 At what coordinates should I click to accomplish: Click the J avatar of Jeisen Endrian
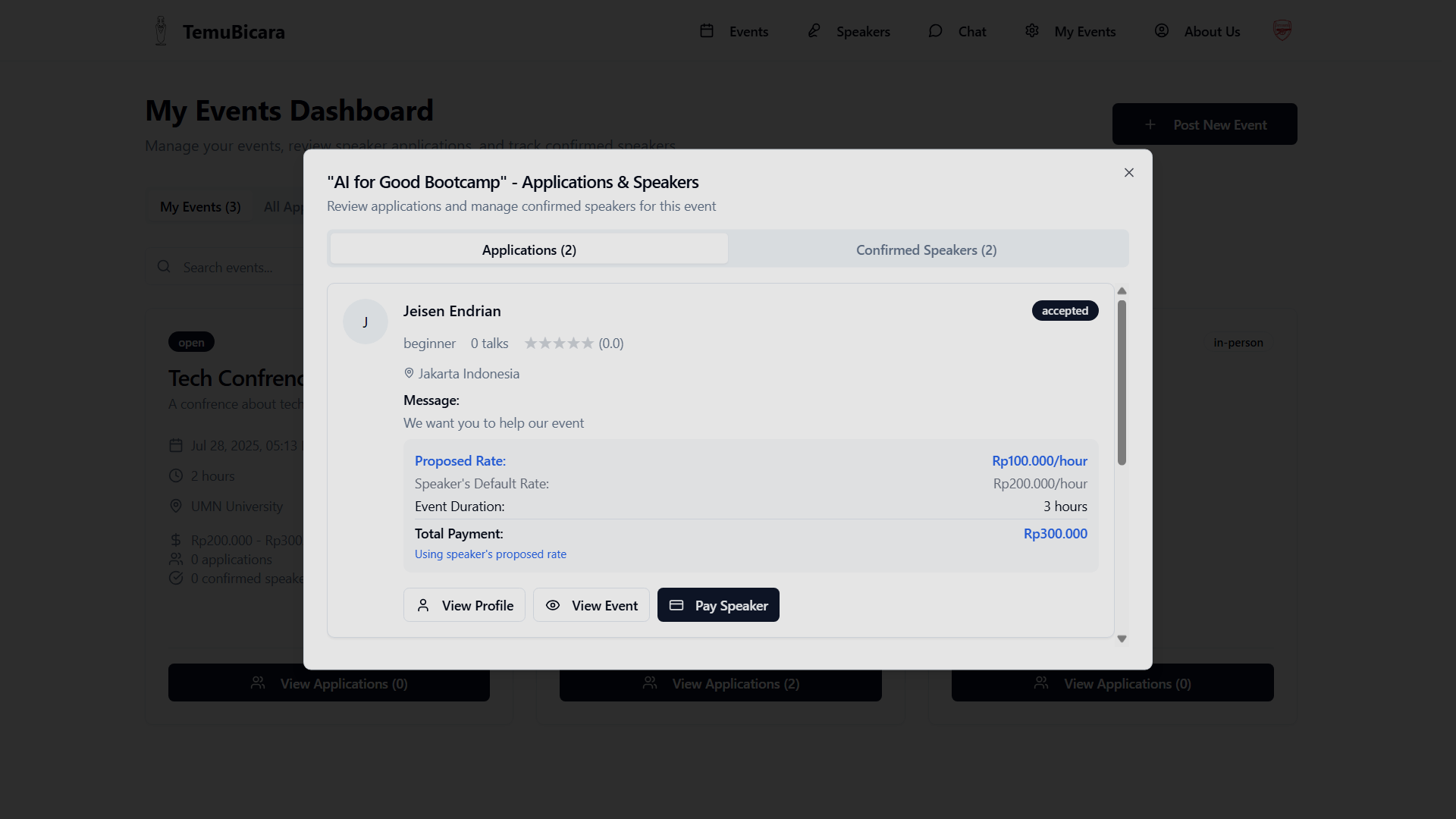(x=366, y=322)
